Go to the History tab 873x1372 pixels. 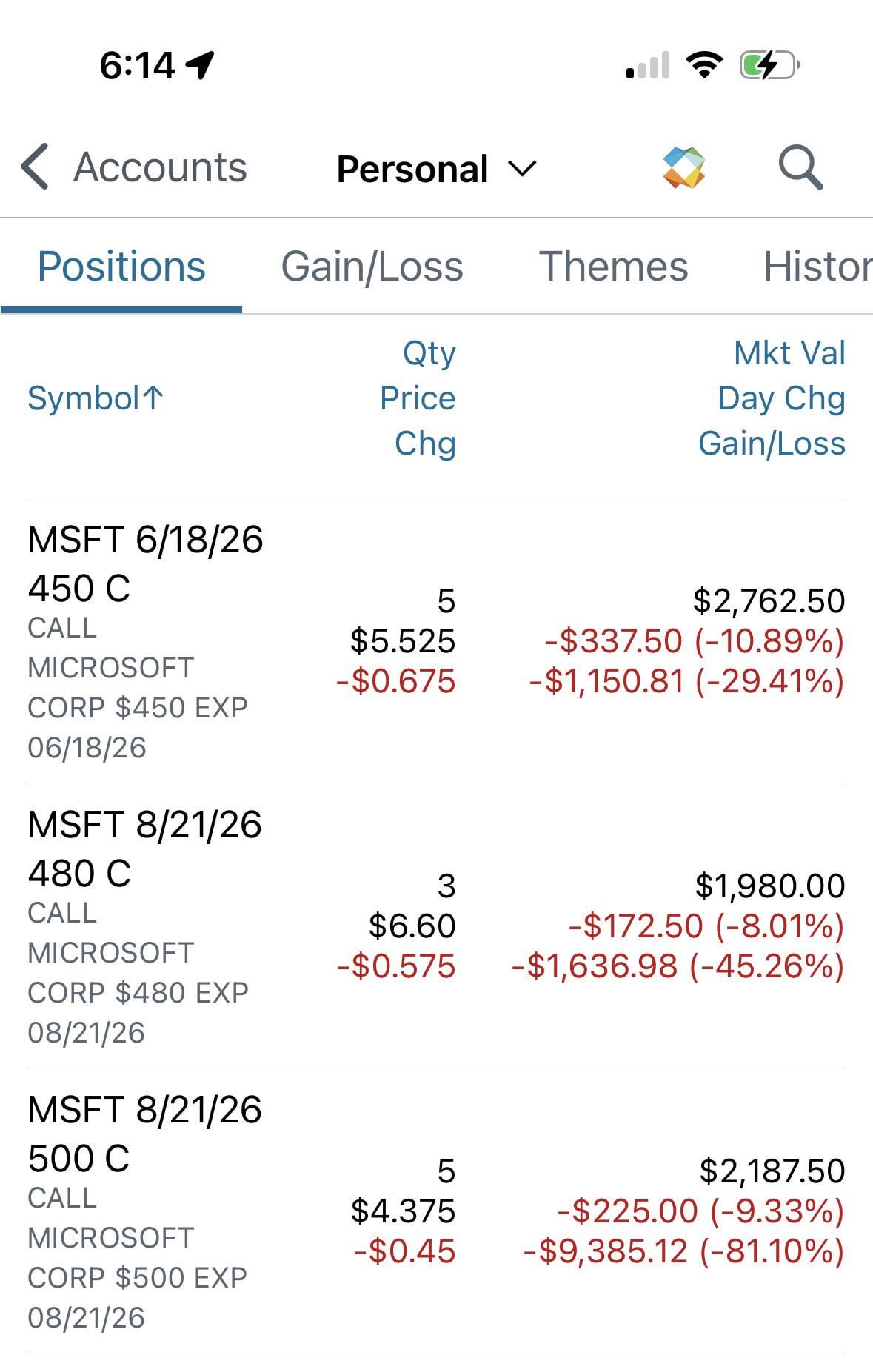tap(817, 267)
